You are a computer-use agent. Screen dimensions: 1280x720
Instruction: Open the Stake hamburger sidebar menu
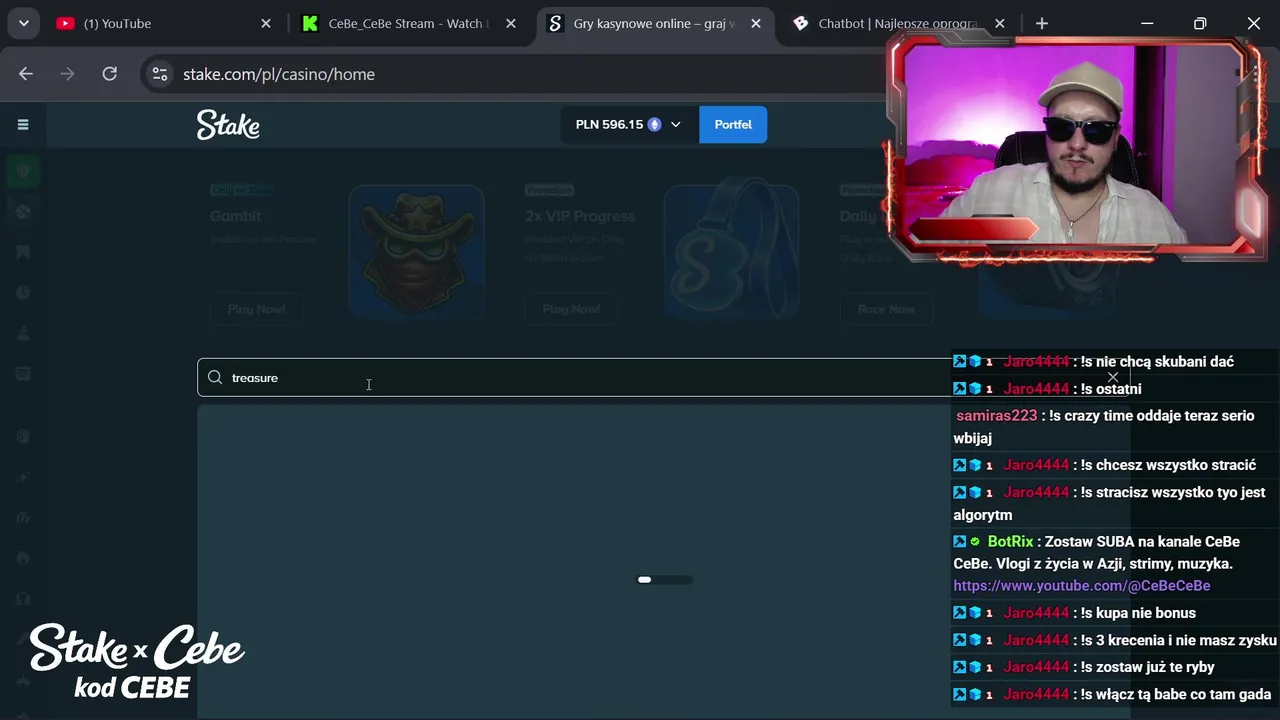point(23,125)
